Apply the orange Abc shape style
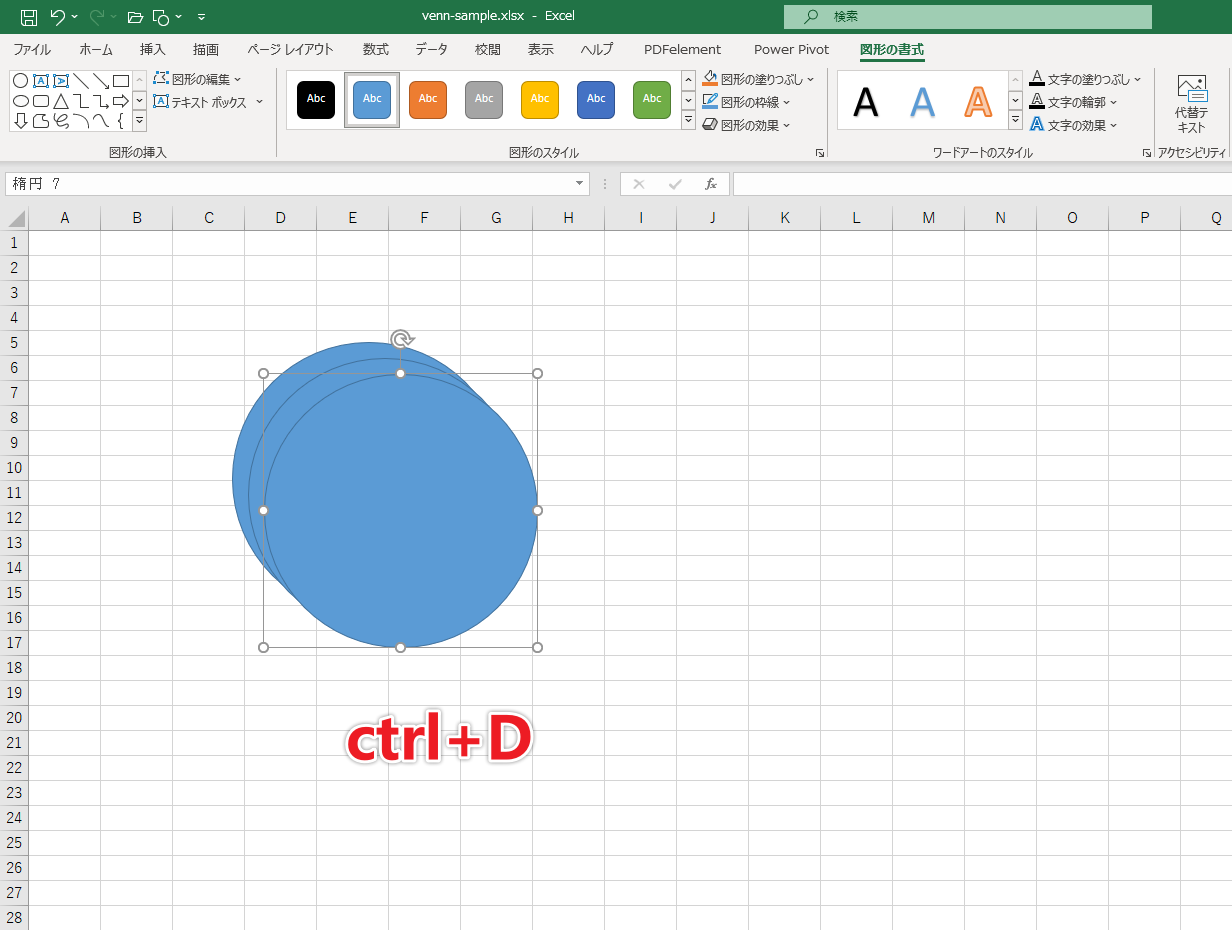Screen dimensions: 1232x930 click(428, 99)
